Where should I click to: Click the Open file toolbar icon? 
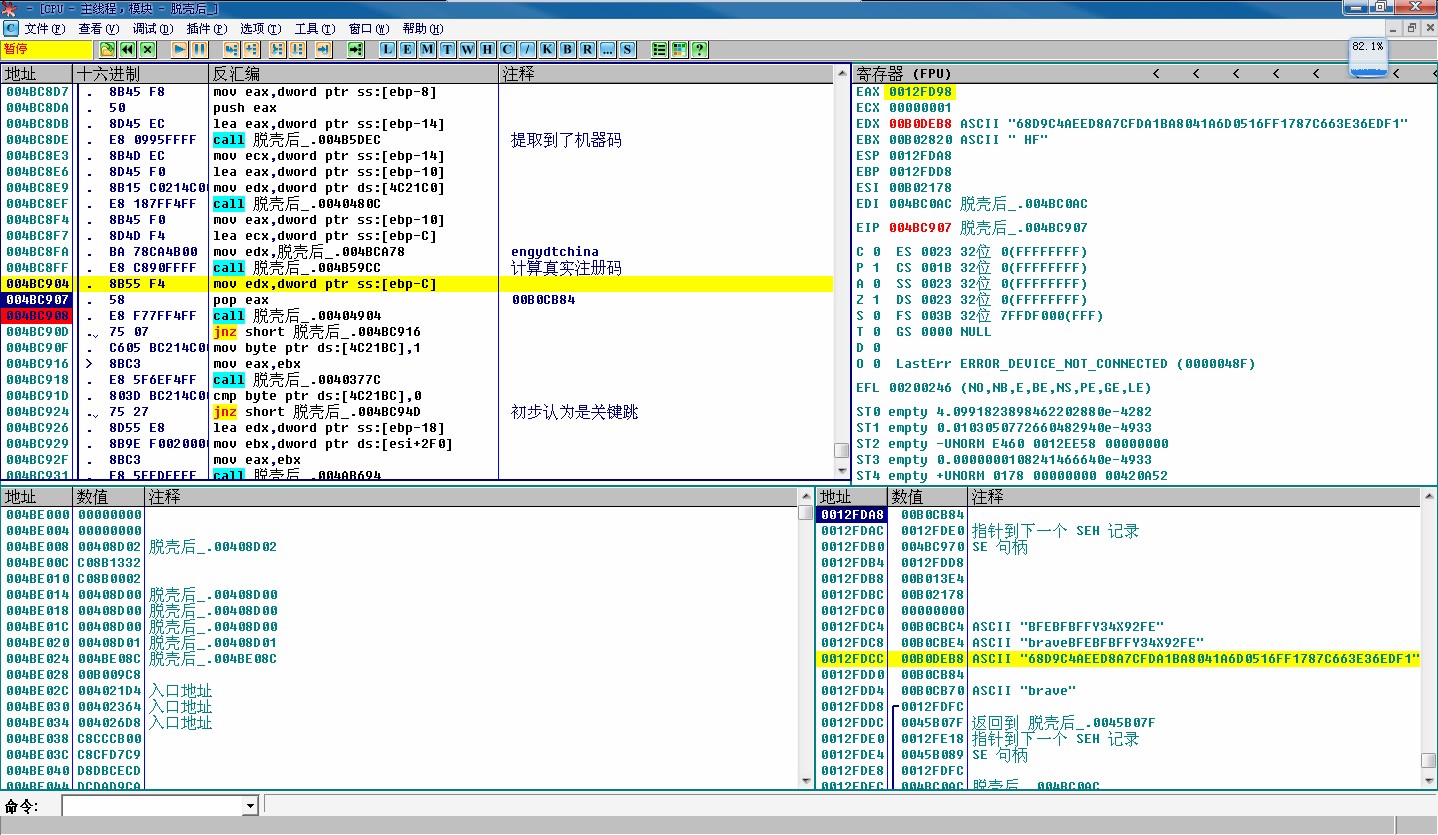click(107, 49)
